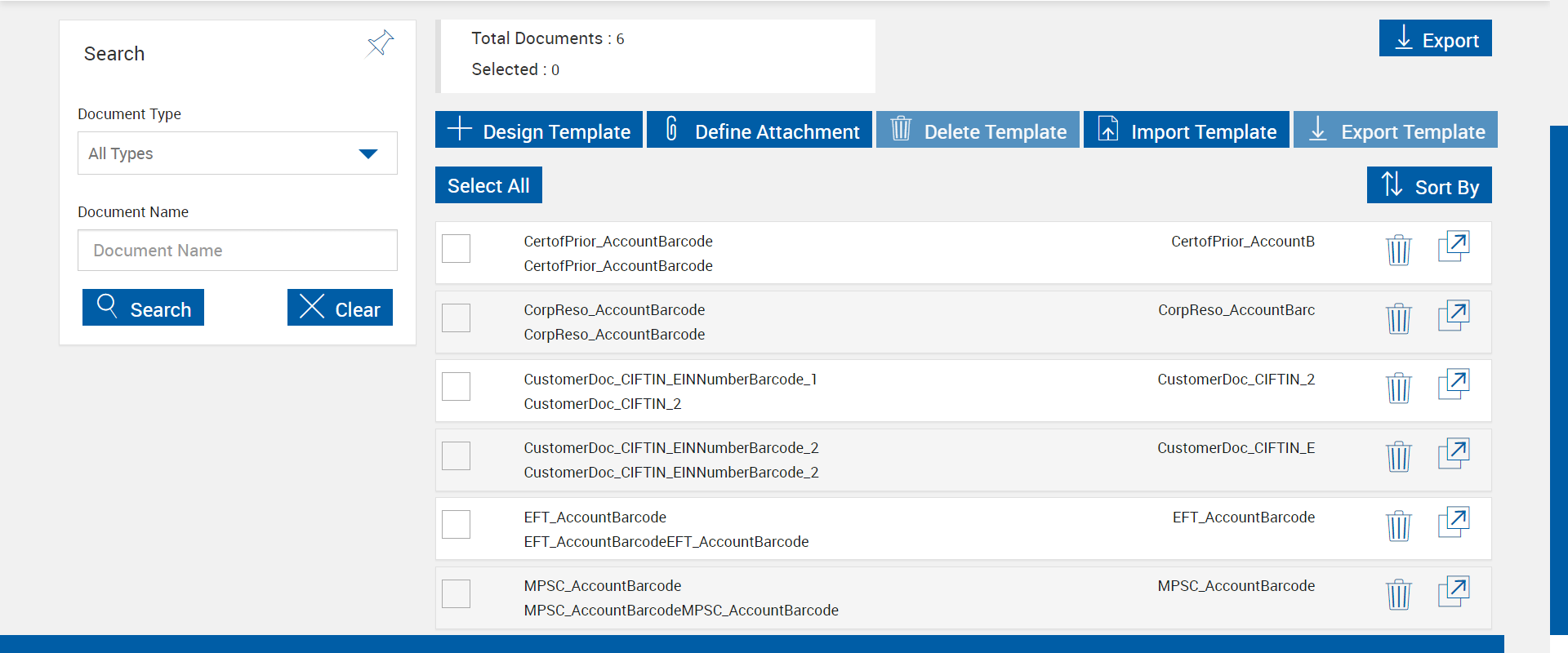Viewport: 1568px width, 653px height.
Task: Click Define Attachment
Action: pyautogui.click(x=759, y=130)
